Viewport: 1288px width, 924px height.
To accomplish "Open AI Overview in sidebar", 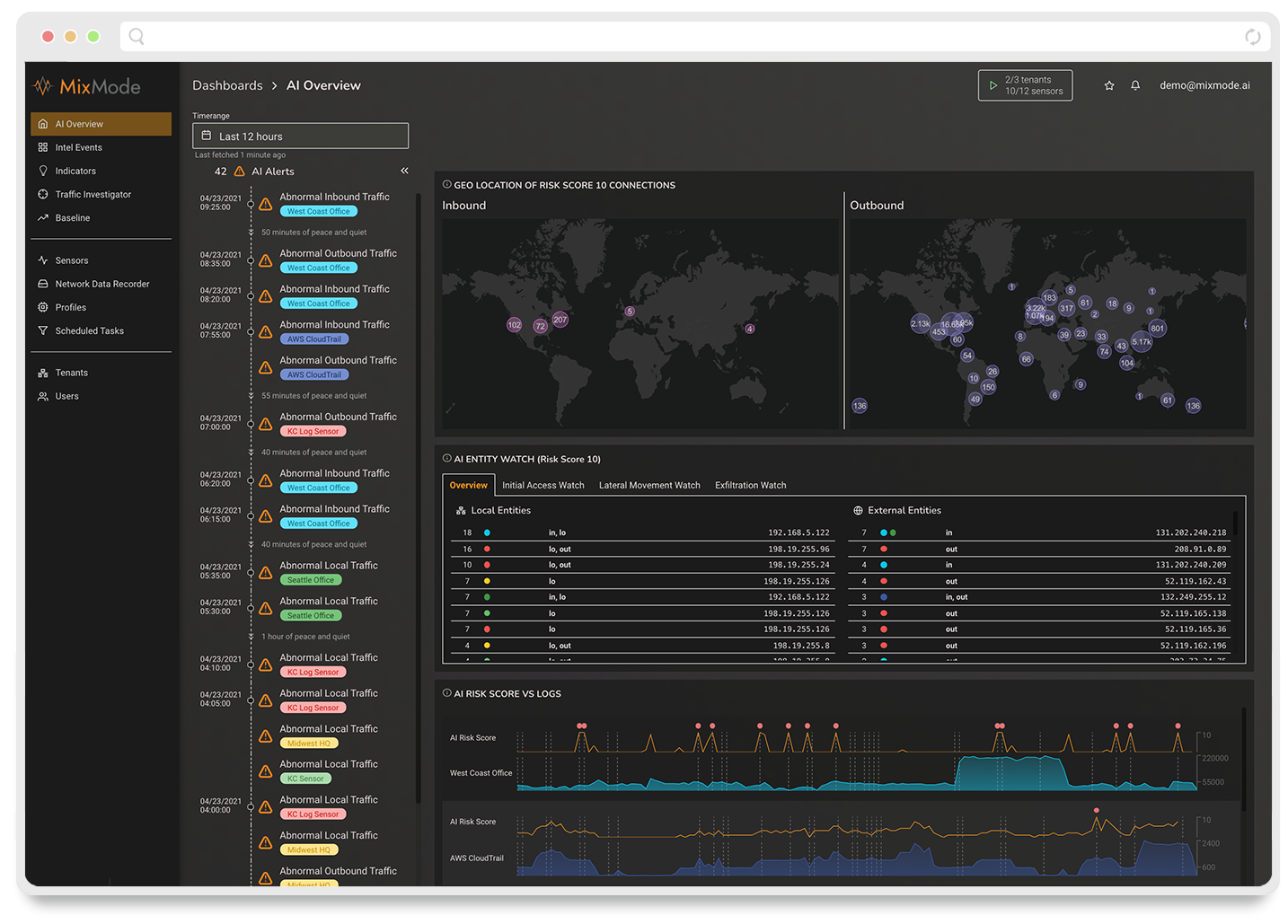I will pyautogui.click(x=101, y=124).
